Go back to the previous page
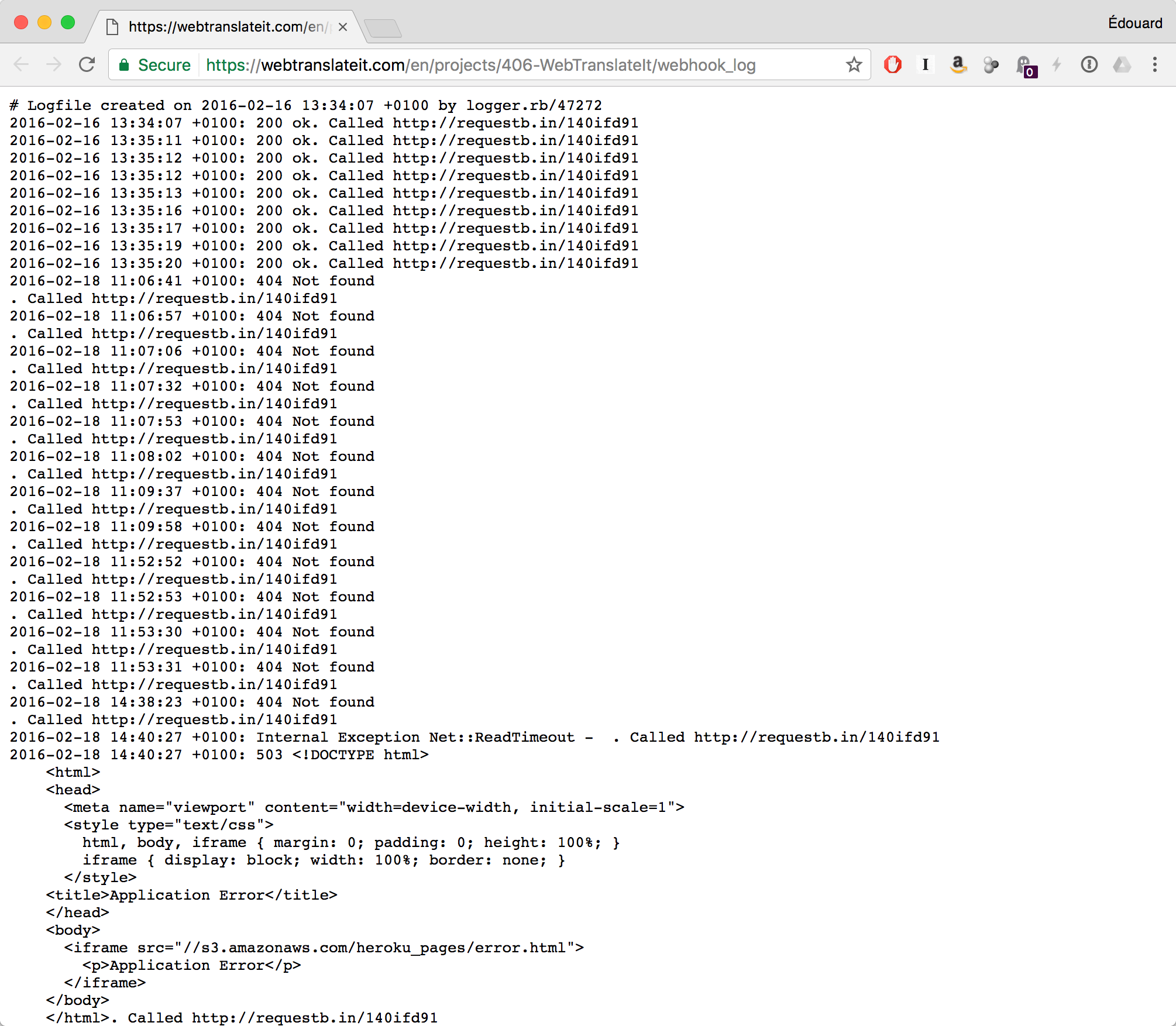1176x1026 pixels. click(21, 64)
